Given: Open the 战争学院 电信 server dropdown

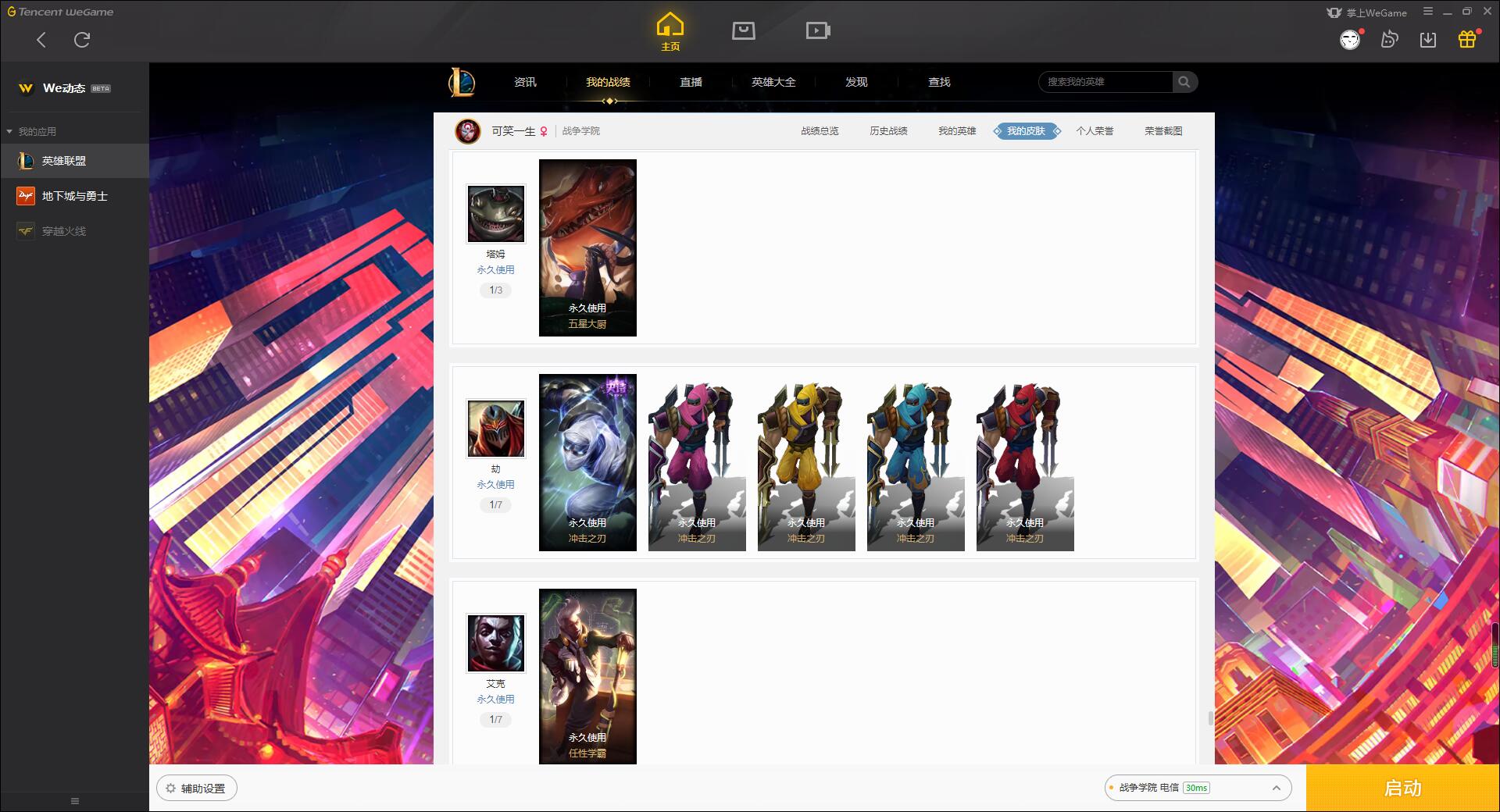Looking at the screenshot, I should coord(1198,788).
